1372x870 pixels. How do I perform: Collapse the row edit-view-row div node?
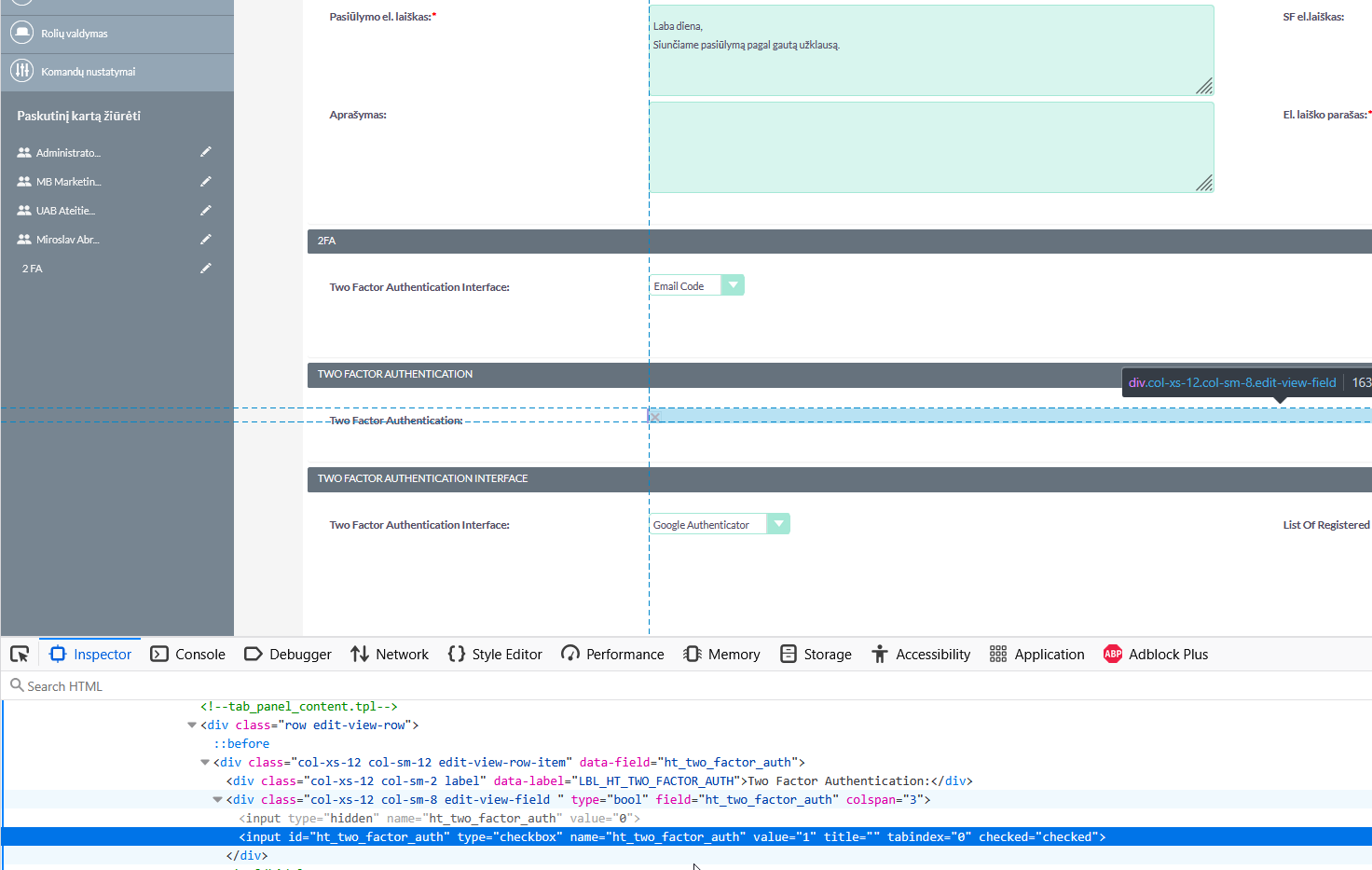[x=192, y=725]
